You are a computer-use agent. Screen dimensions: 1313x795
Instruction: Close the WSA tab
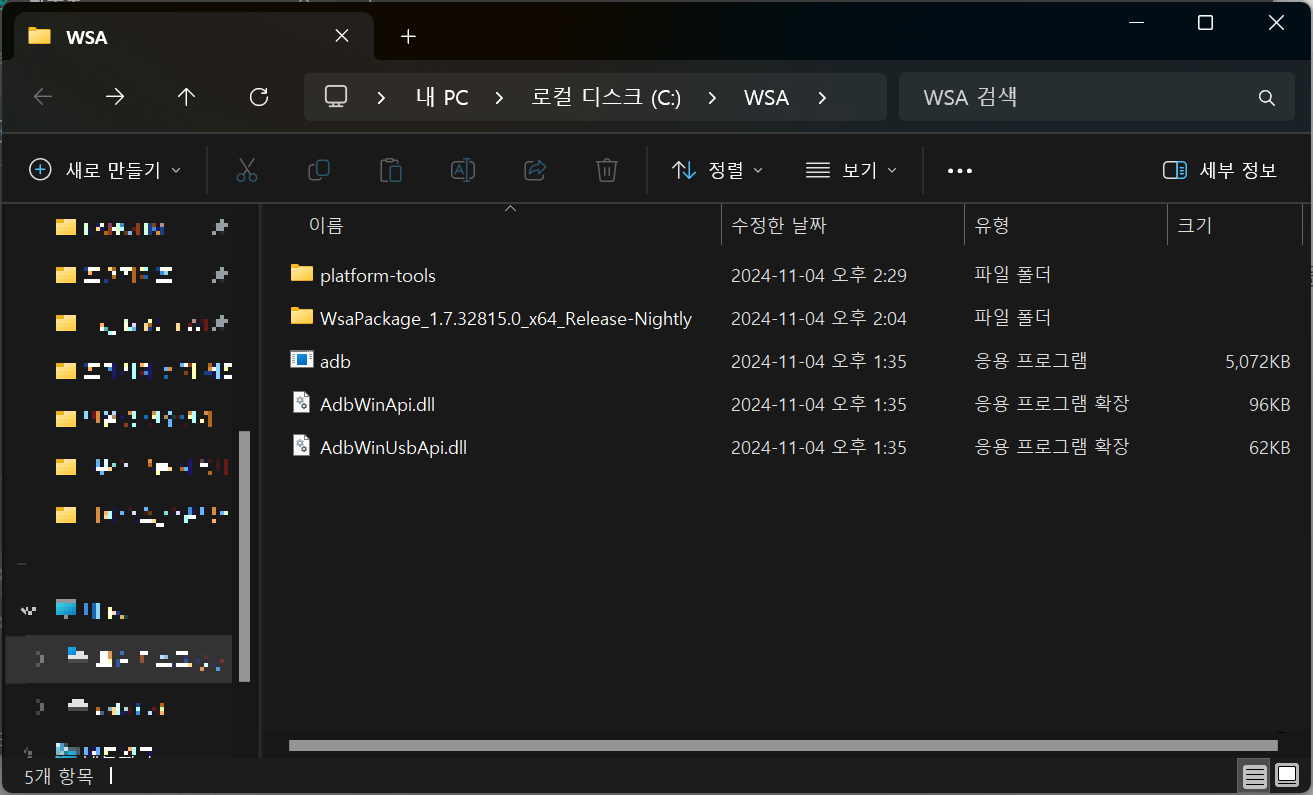pos(341,36)
